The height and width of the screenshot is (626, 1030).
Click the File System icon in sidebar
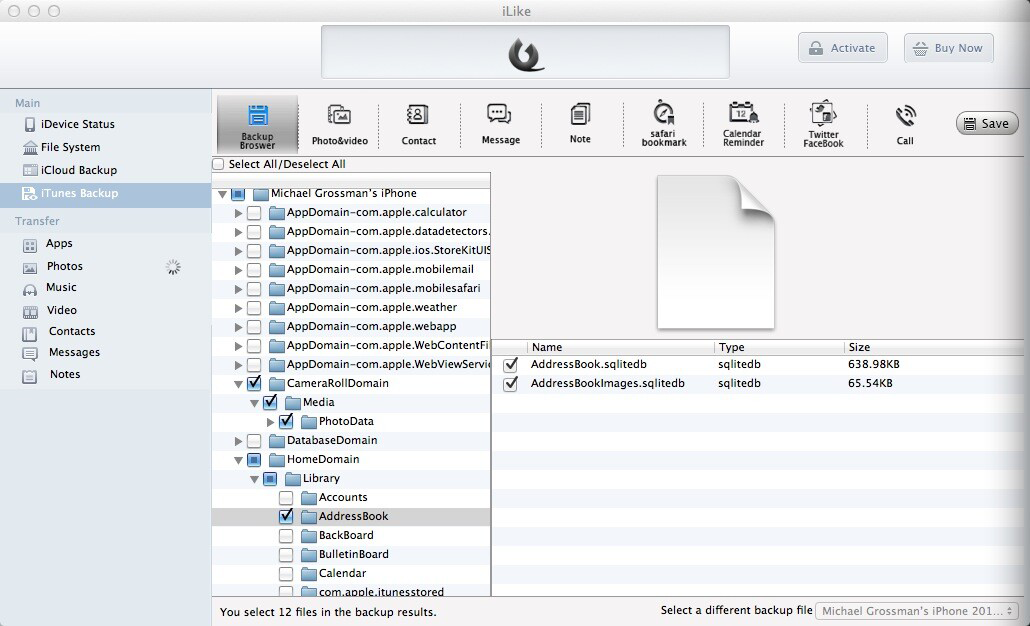30,147
